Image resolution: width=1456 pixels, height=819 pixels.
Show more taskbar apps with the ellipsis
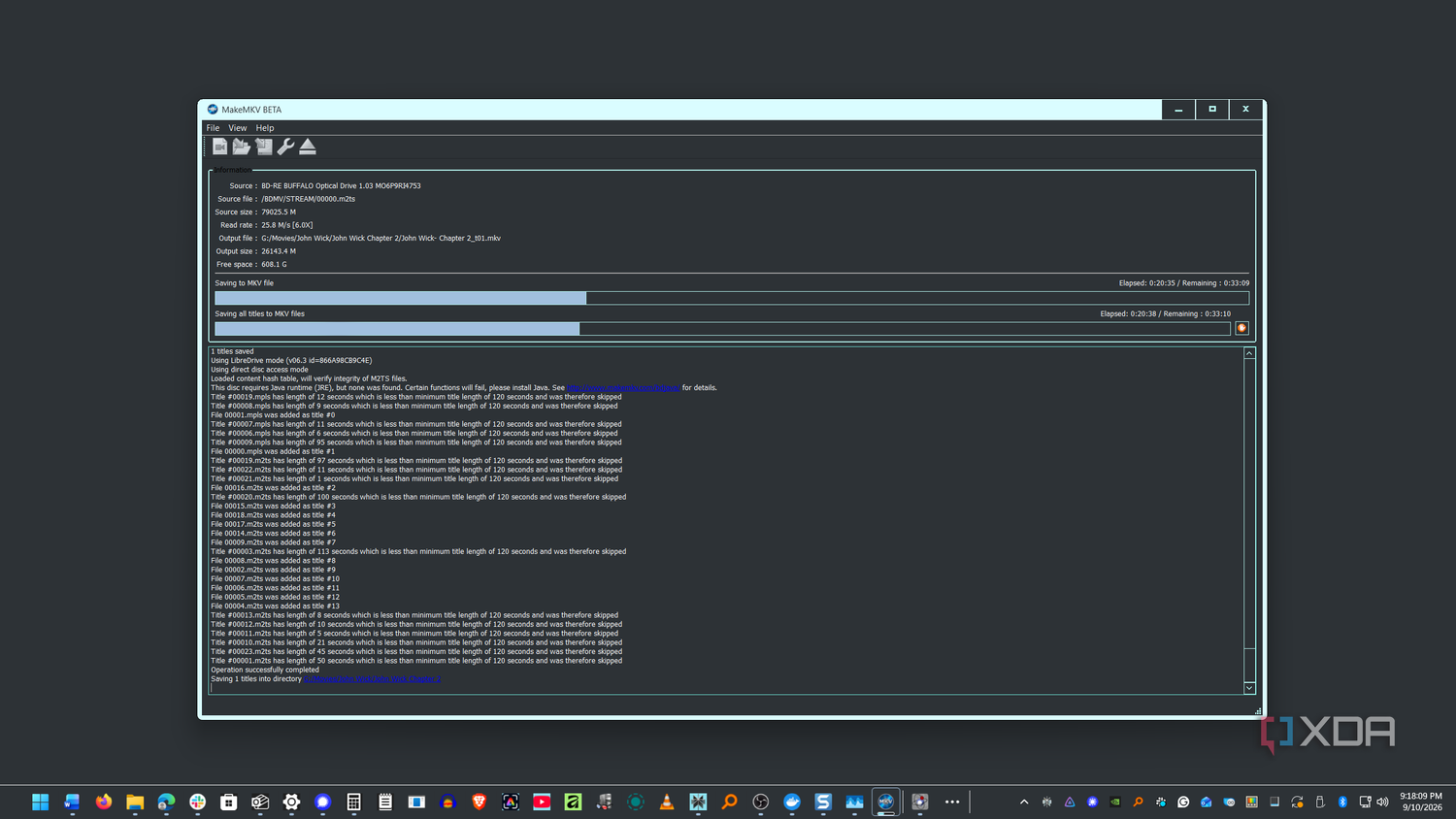(x=952, y=802)
